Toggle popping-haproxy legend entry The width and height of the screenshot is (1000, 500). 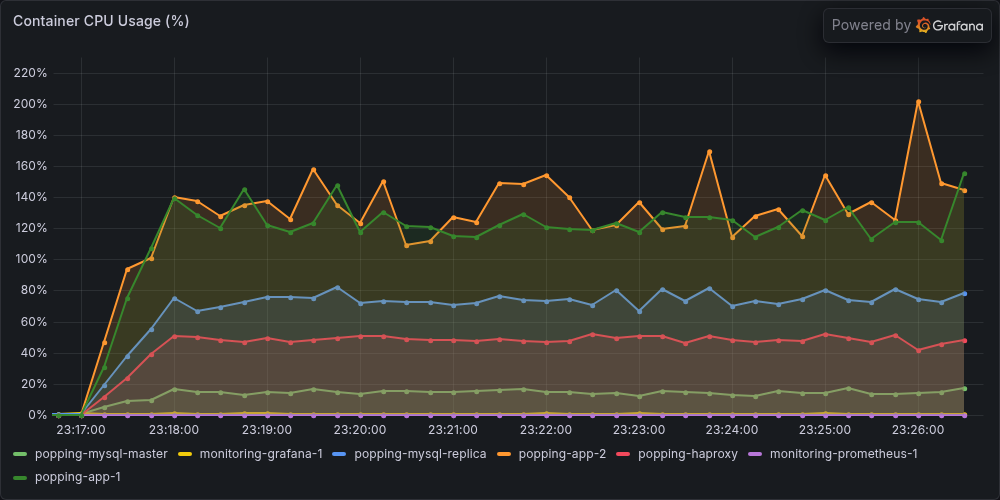coord(688,454)
